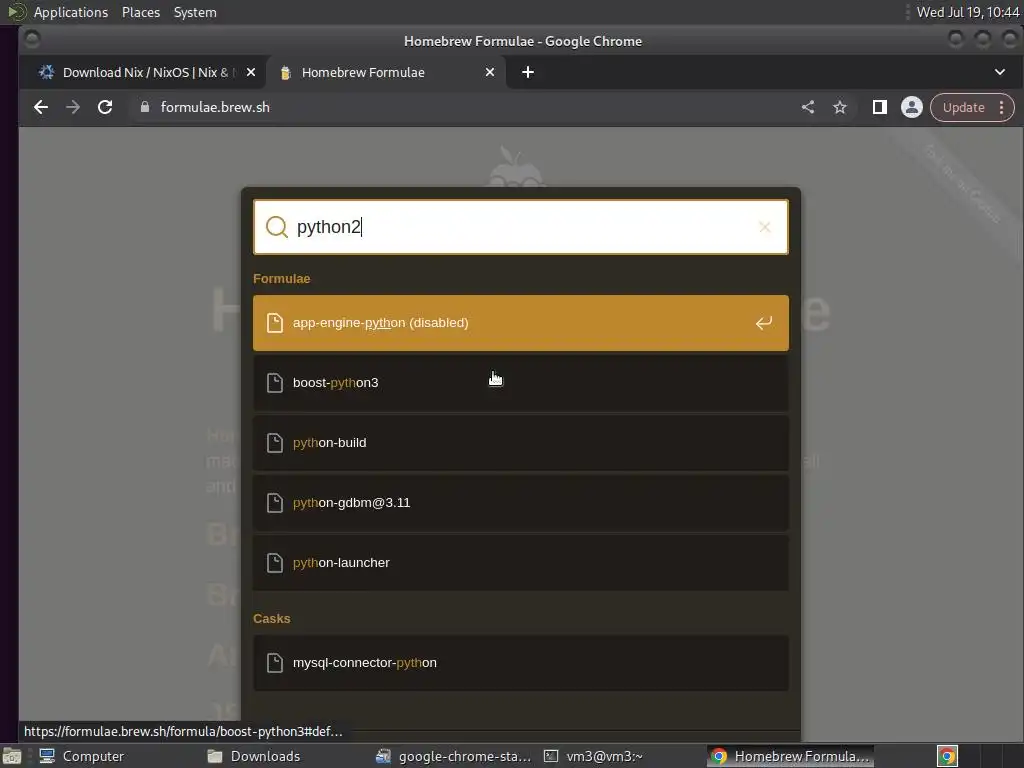Click the magnifier icon in search box
This screenshot has width=1024, height=768.
click(x=277, y=227)
